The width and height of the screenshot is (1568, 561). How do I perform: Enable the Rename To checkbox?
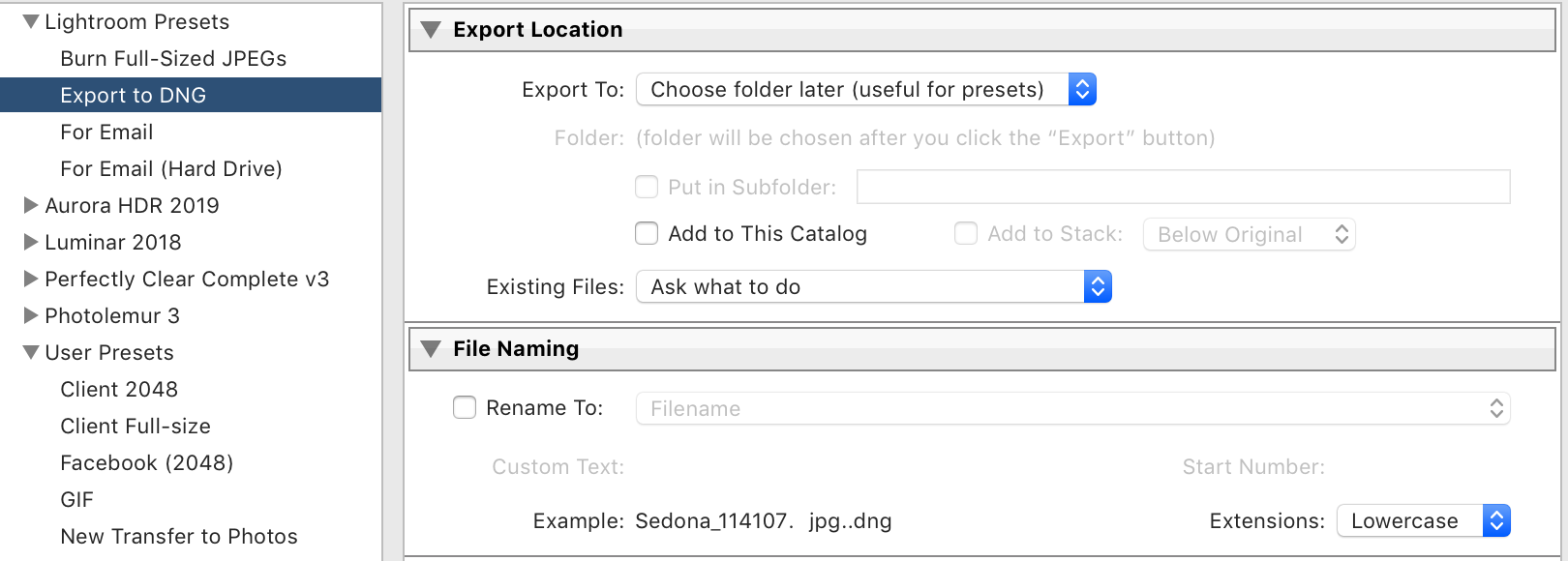465,407
